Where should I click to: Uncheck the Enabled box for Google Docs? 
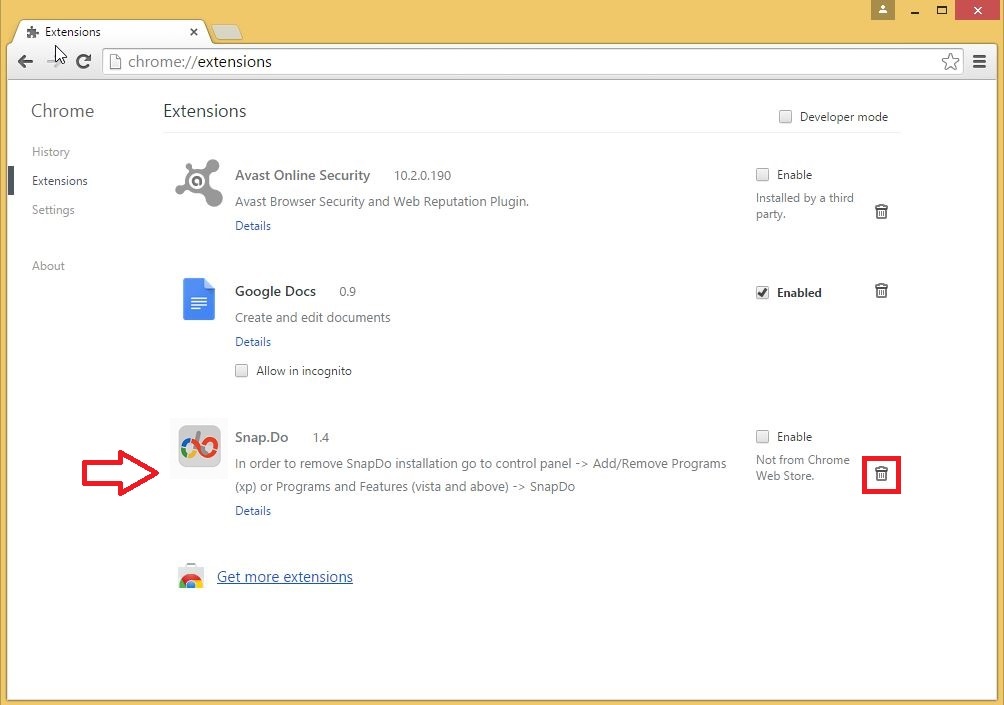pos(763,292)
